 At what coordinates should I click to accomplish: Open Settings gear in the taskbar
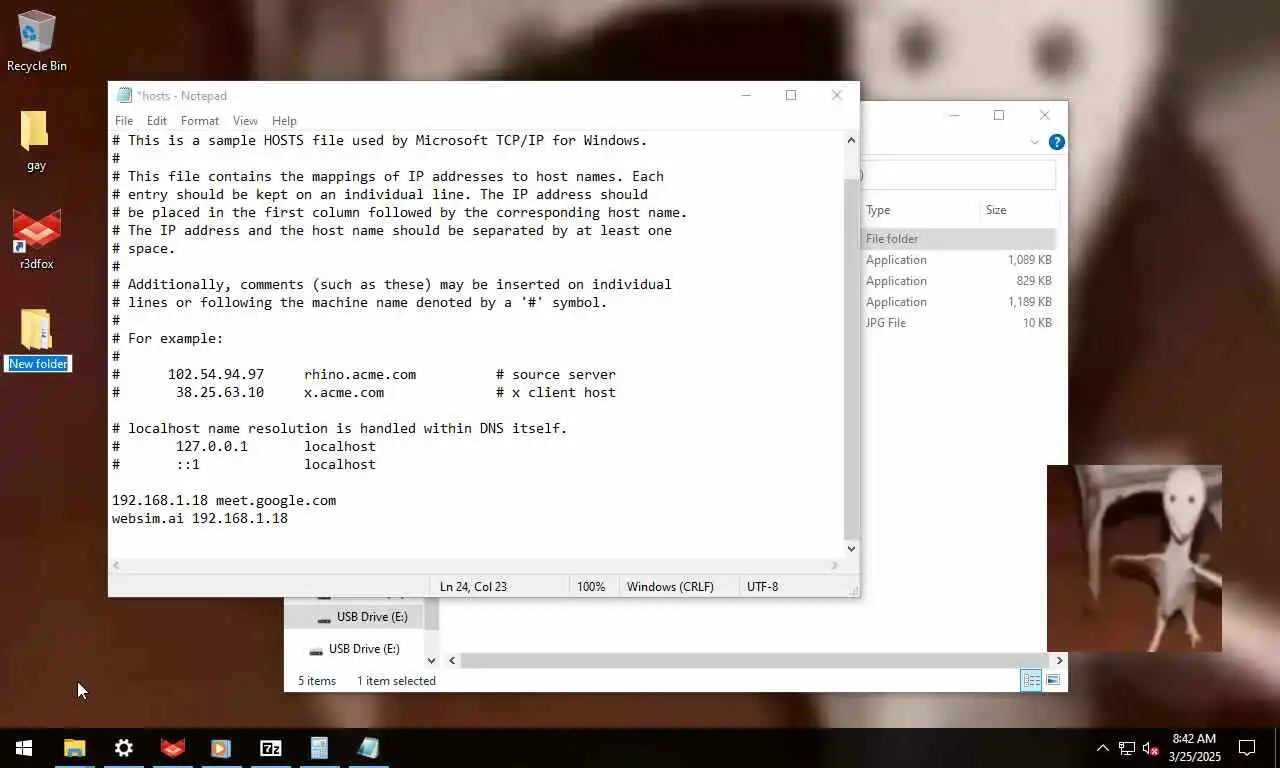[x=124, y=748]
